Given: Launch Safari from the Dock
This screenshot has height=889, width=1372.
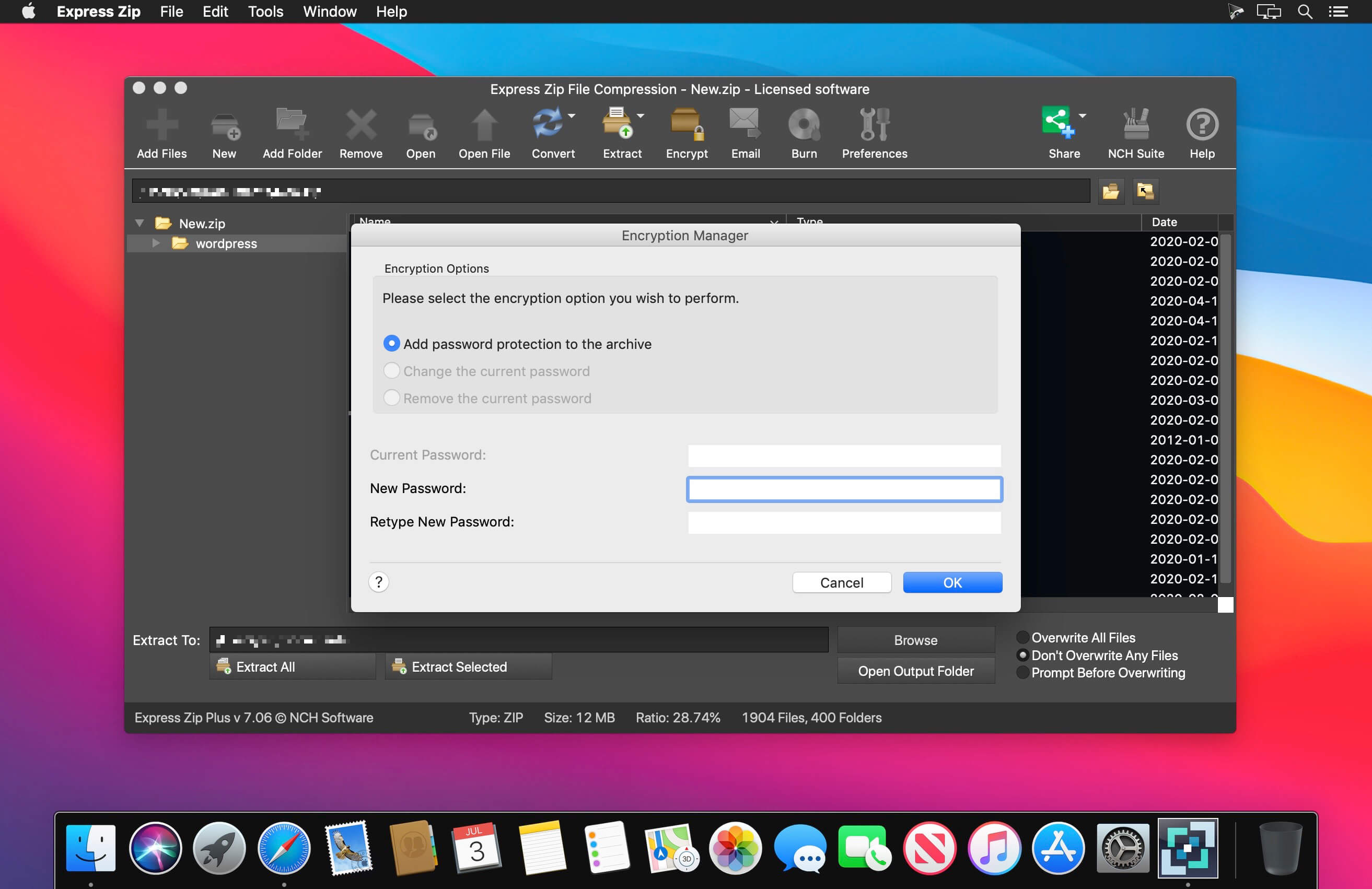Looking at the screenshot, I should point(284,848).
